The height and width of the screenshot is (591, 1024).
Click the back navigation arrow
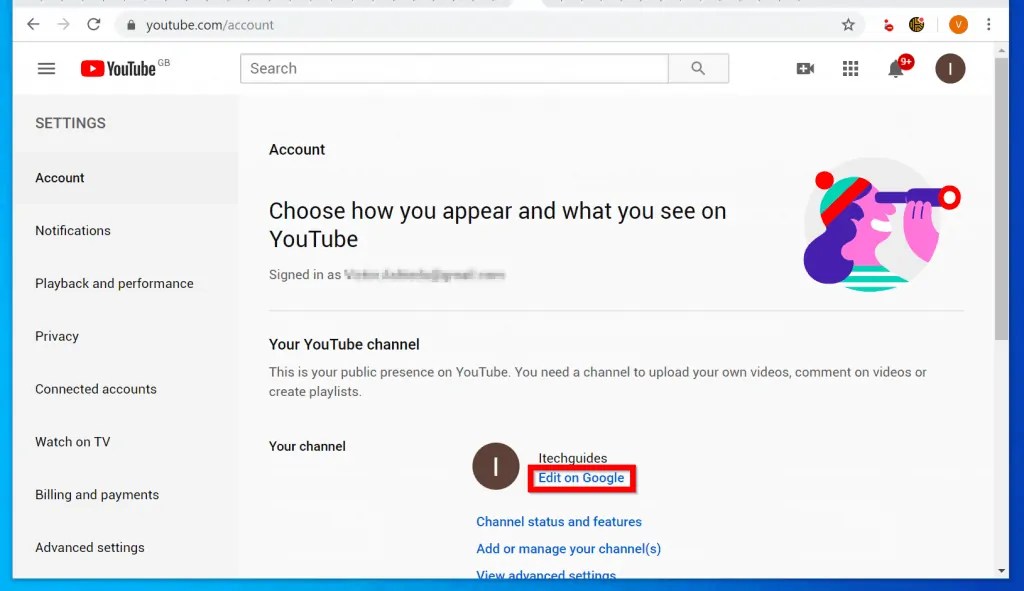(x=32, y=24)
